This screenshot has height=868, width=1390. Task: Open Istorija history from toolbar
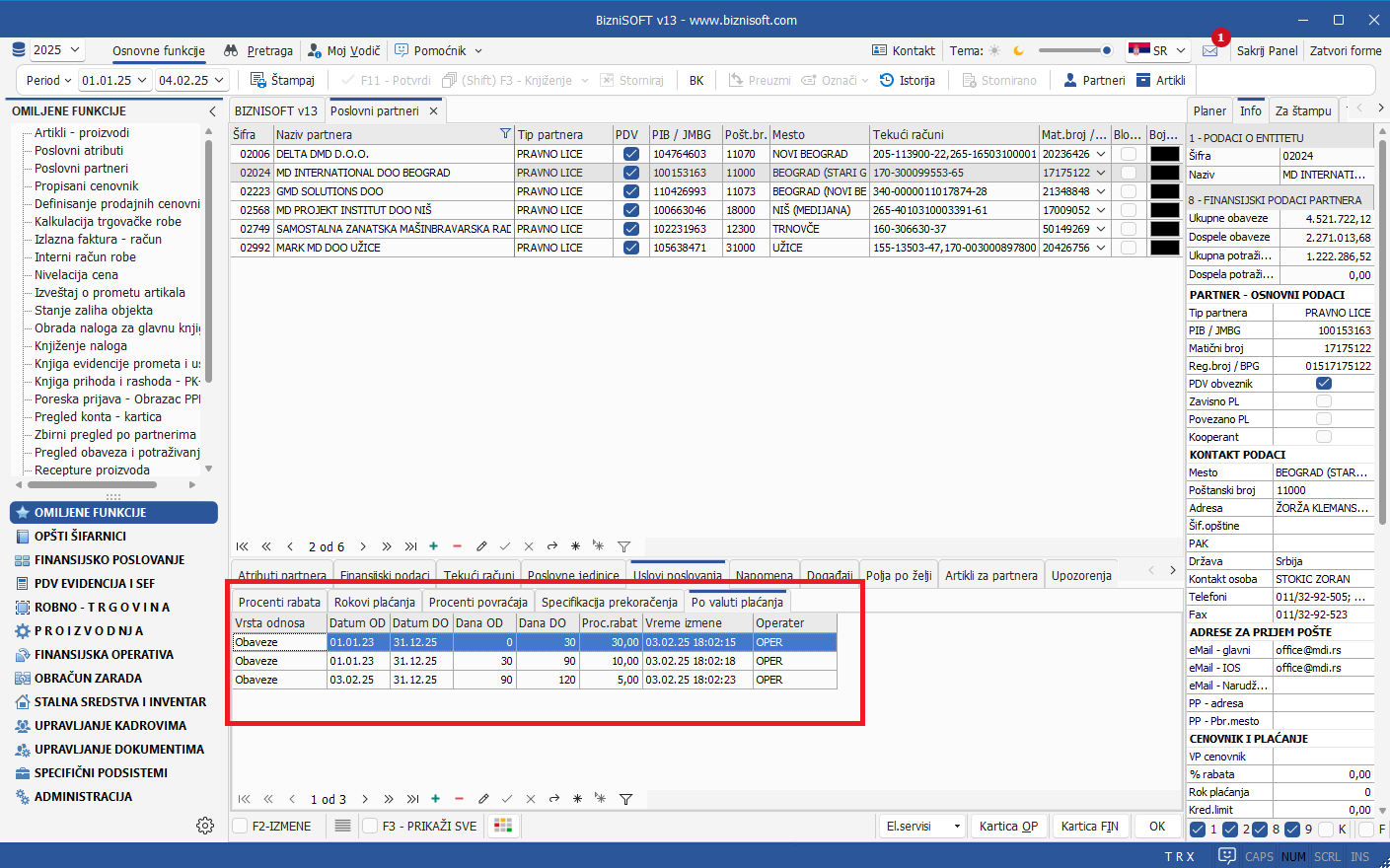click(886, 80)
